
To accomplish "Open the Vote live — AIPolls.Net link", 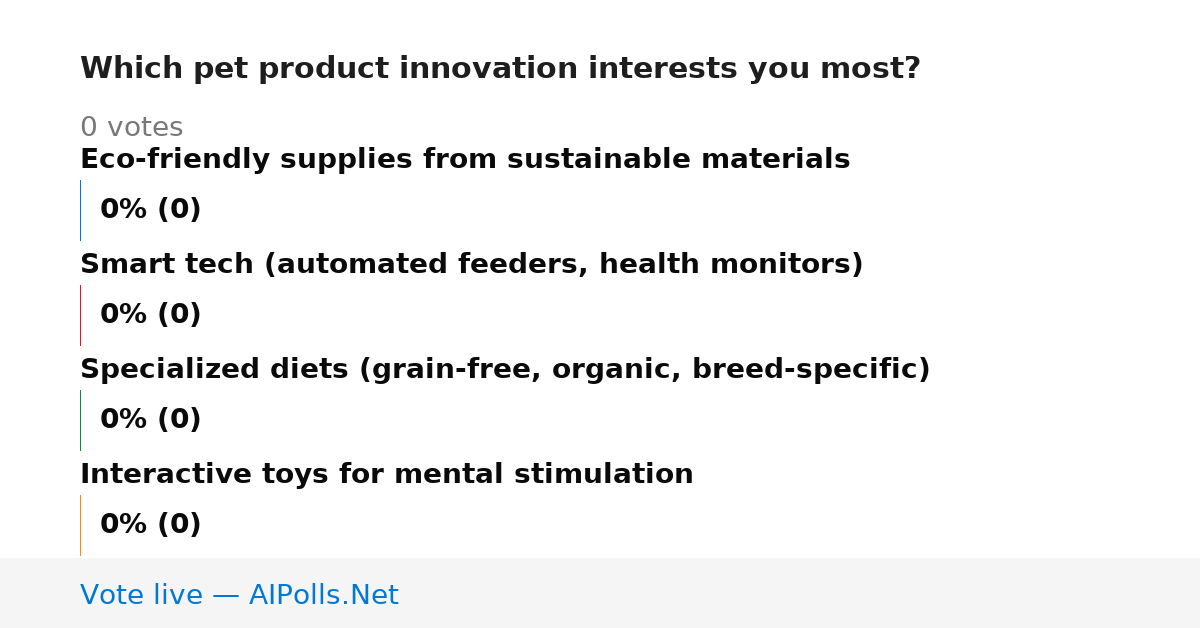I will [239, 595].
